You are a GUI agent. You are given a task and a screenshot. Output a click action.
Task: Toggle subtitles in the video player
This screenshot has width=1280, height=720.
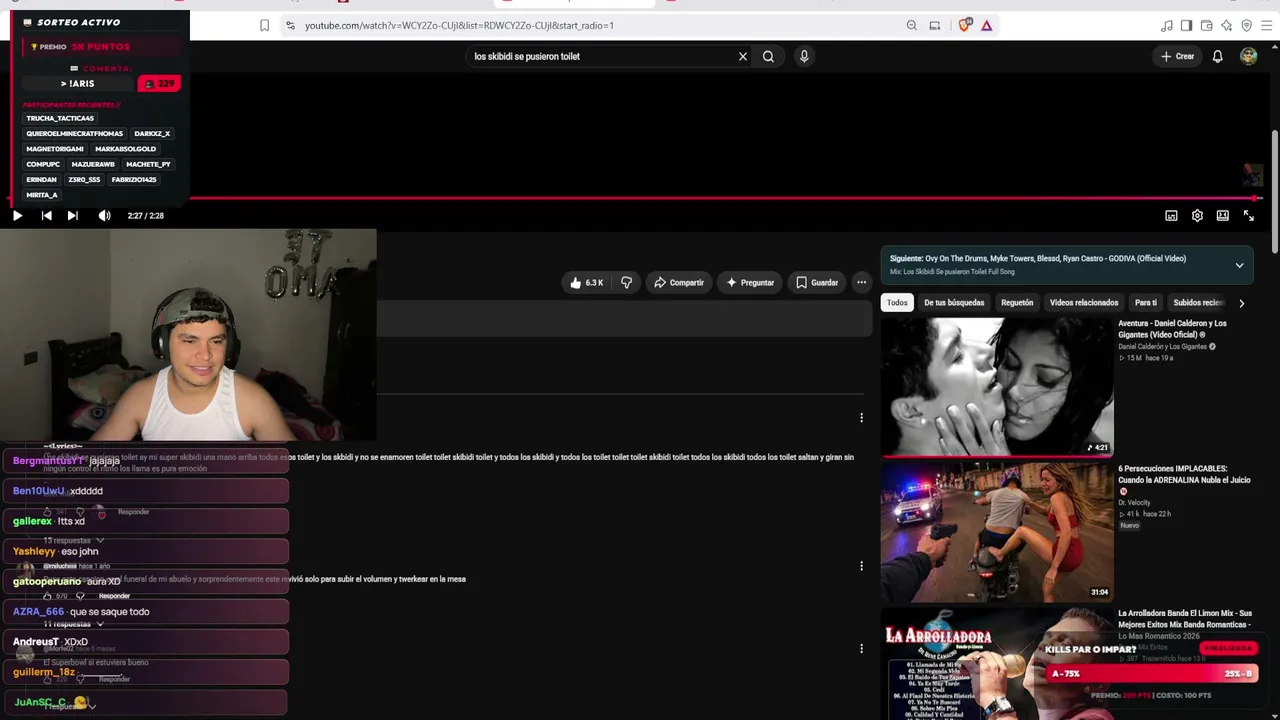tap(1171, 215)
